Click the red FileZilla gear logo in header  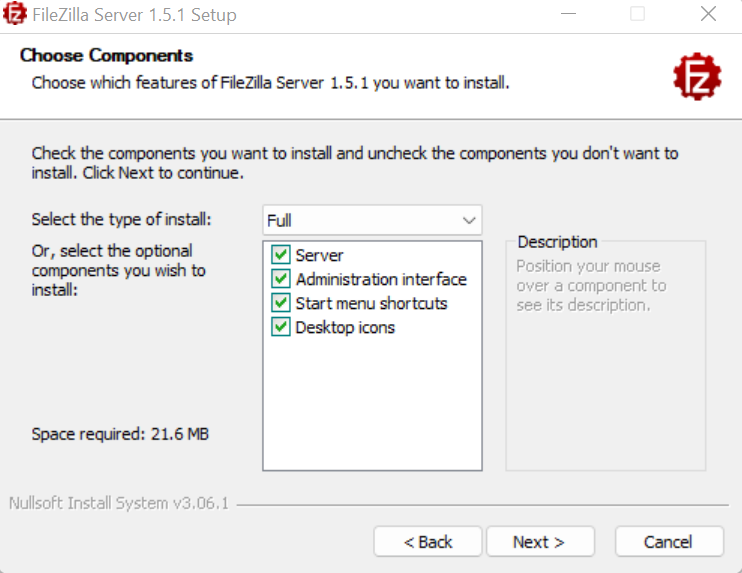point(697,76)
